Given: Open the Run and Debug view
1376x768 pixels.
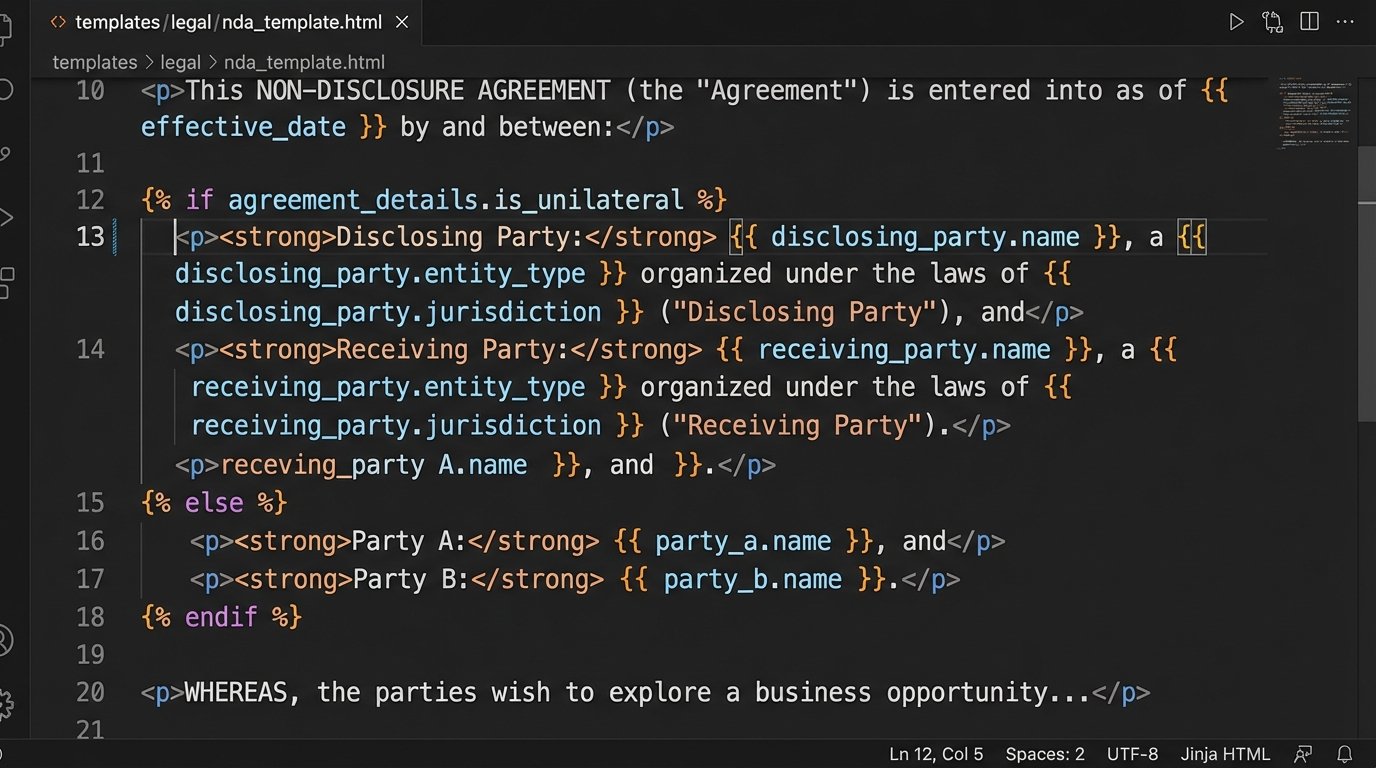Looking at the screenshot, I should click(x=5, y=217).
